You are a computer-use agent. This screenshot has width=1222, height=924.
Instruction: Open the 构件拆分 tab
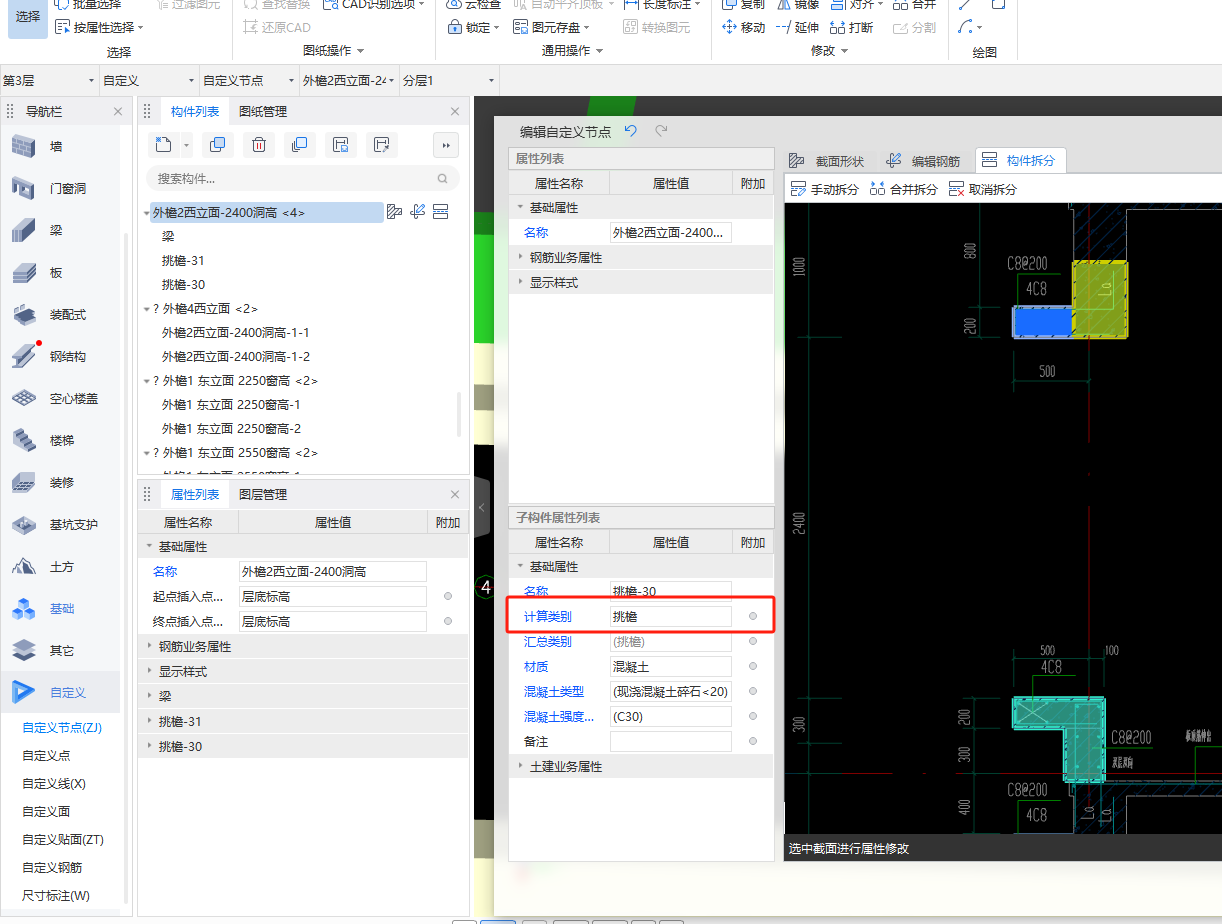point(1019,160)
